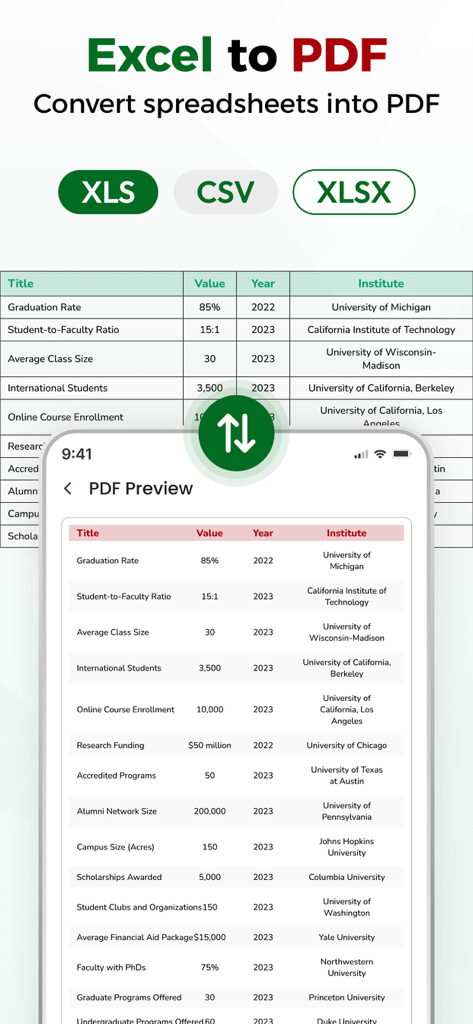Click 'University of Washington' in PDF Preview
The height and width of the screenshot is (1024, 473).
[347, 907]
